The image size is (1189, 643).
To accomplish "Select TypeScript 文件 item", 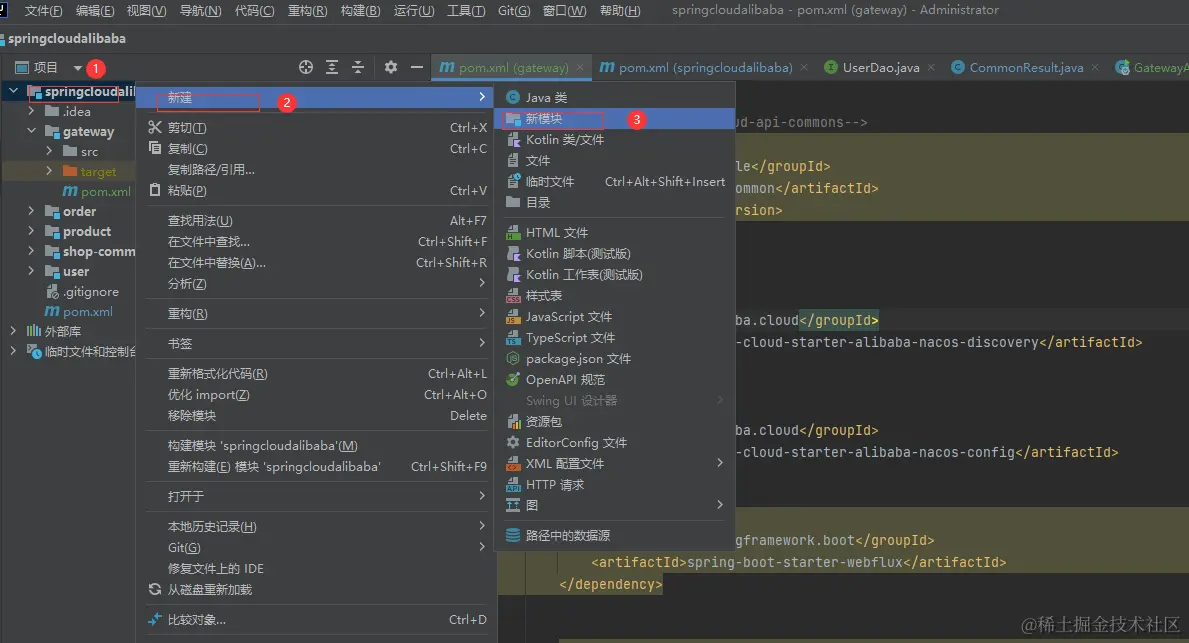I will (x=614, y=338).
